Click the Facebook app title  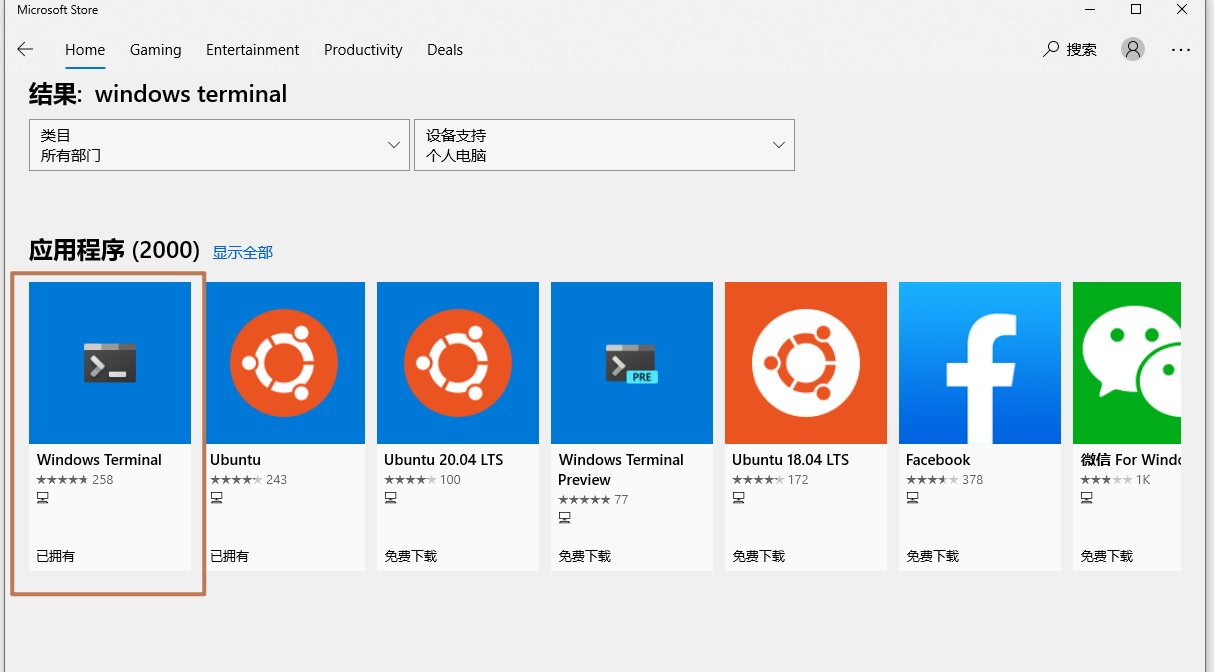point(938,460)
